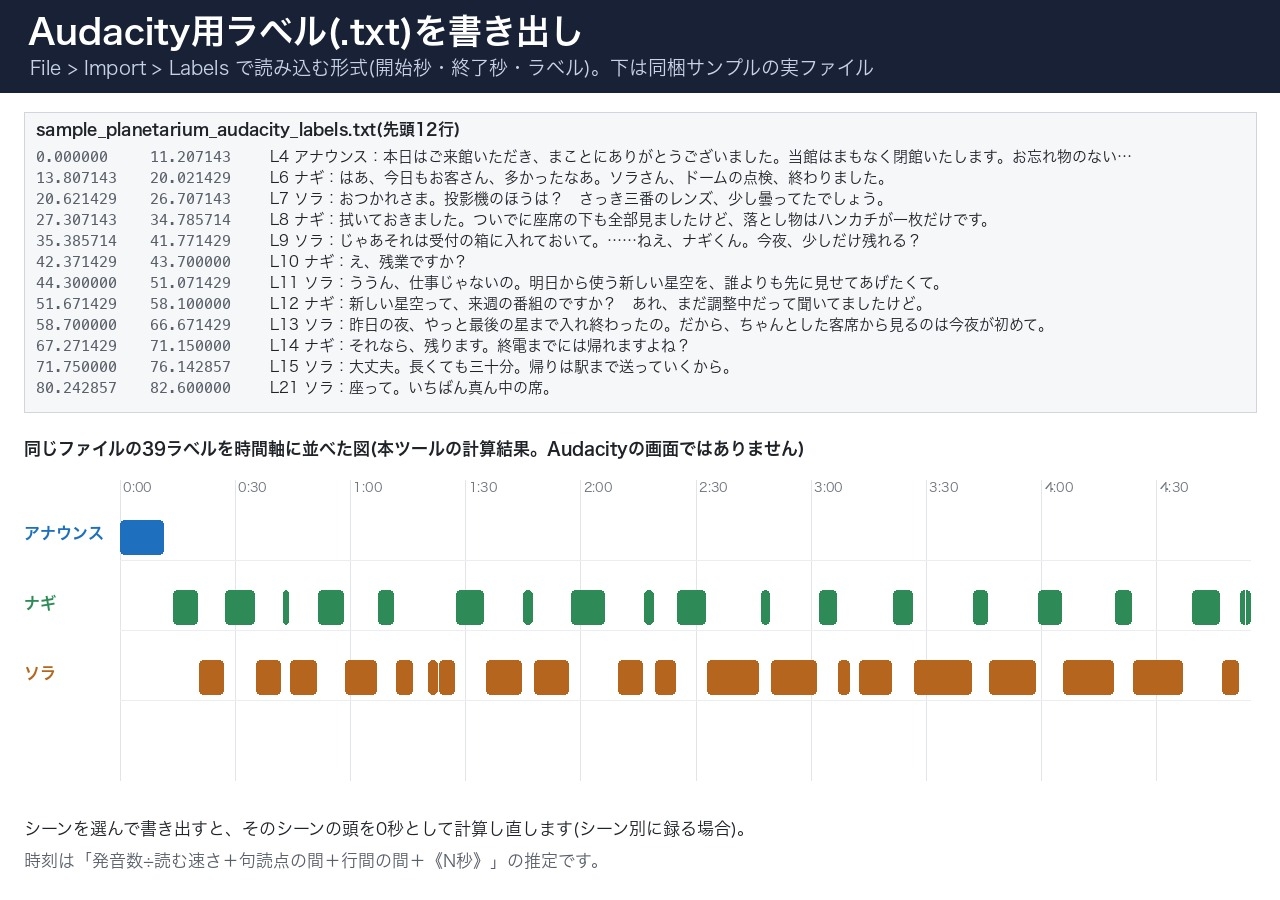Select the L9 ソラ label text

595,241
